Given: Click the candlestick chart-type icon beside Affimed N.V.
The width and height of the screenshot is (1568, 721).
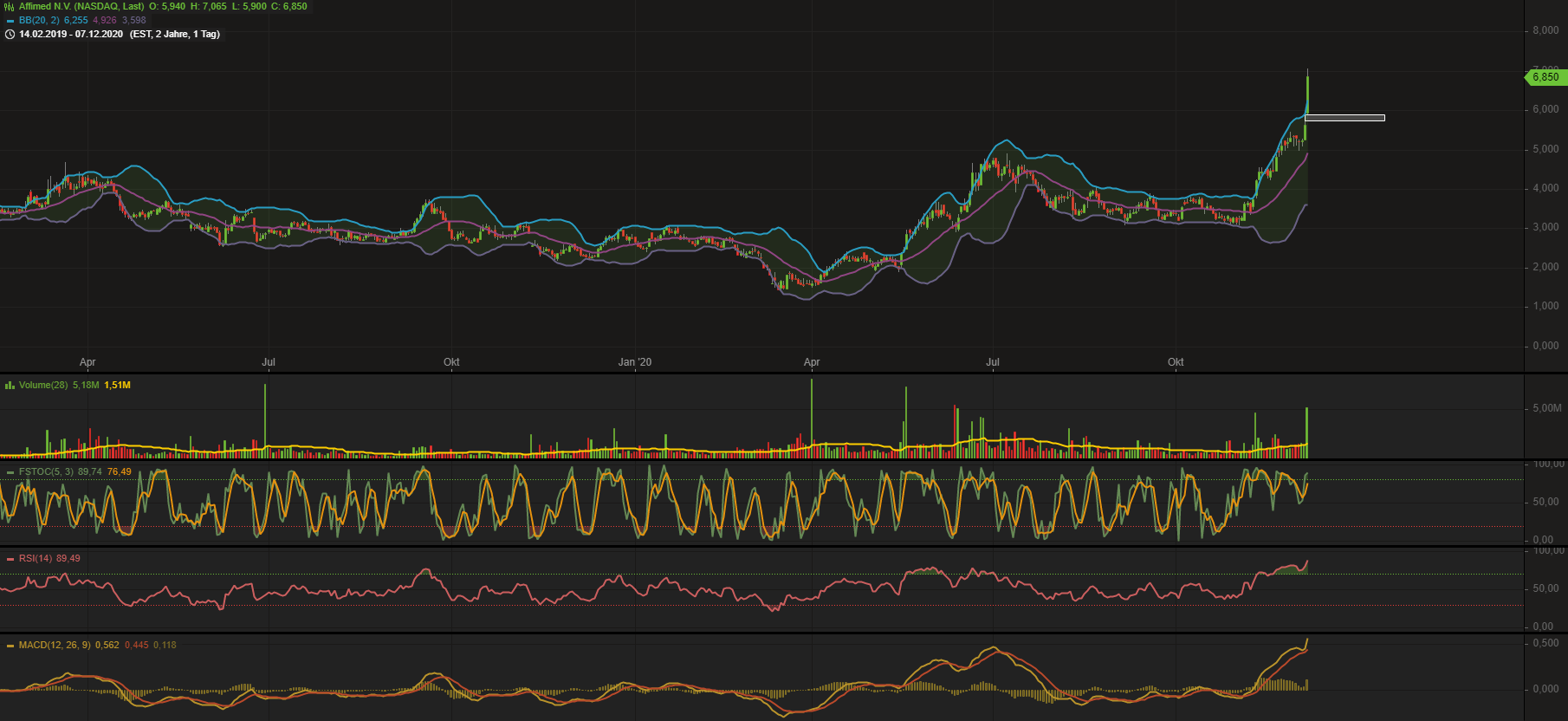Looking at the screenshot, I should (x=10, y=6).
